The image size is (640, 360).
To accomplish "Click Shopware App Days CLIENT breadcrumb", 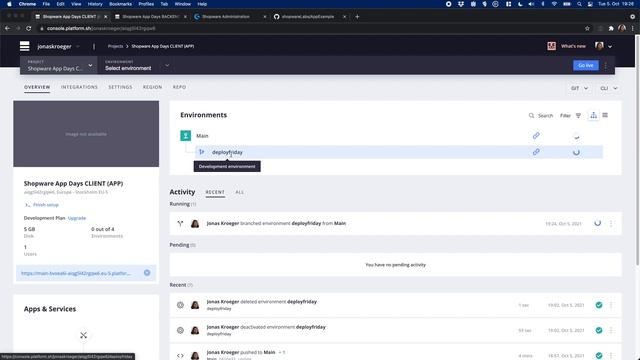I will (162, 46).
